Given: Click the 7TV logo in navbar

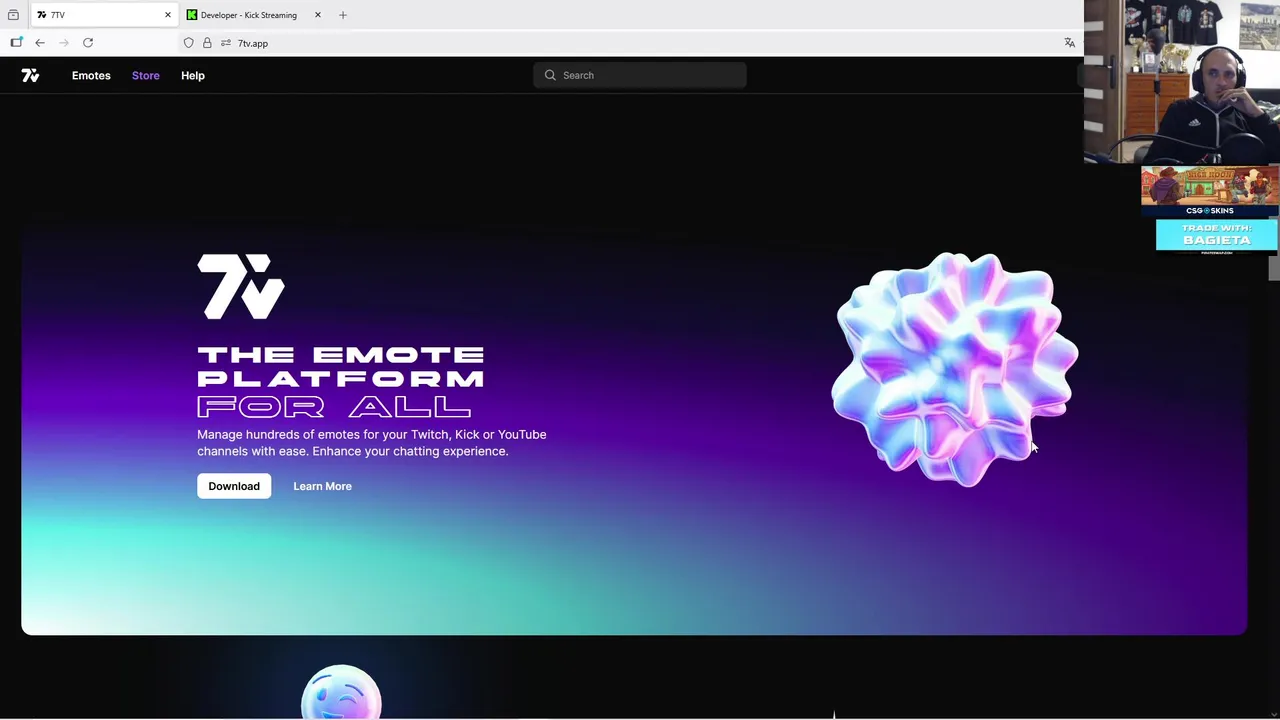Looking at the screenshot, I should coord(30,75).
